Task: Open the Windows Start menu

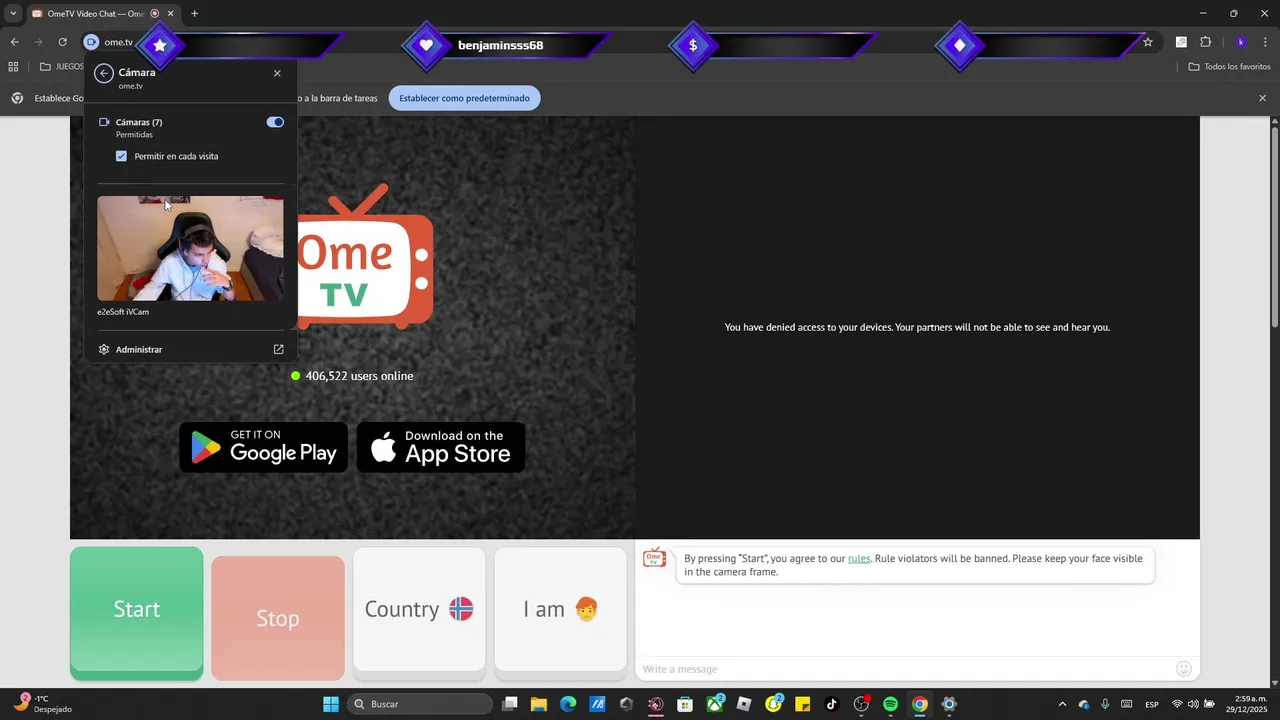Action: [x=331, y=704]
